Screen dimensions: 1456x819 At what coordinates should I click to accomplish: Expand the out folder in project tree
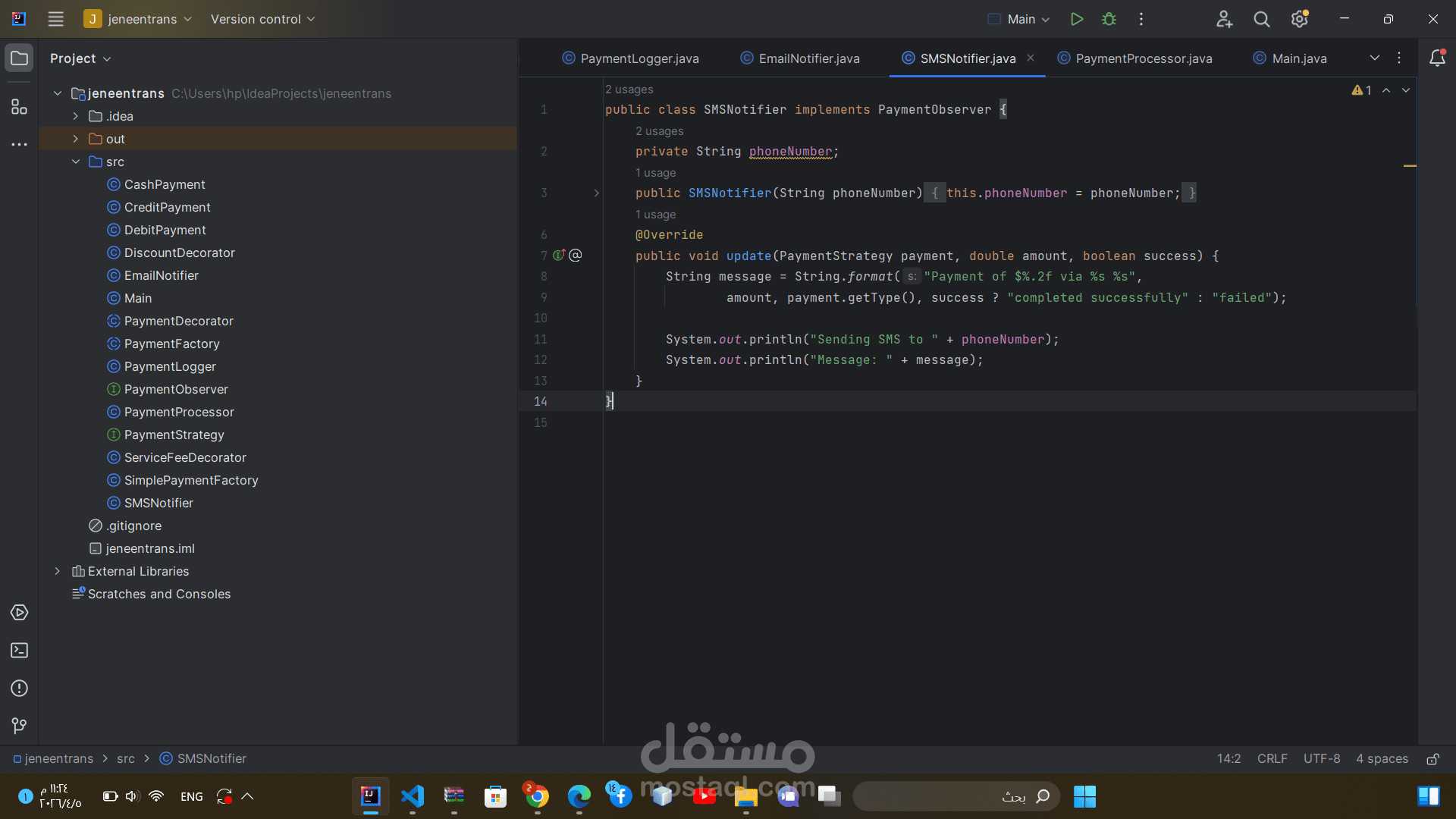click(x=75, y=139)
